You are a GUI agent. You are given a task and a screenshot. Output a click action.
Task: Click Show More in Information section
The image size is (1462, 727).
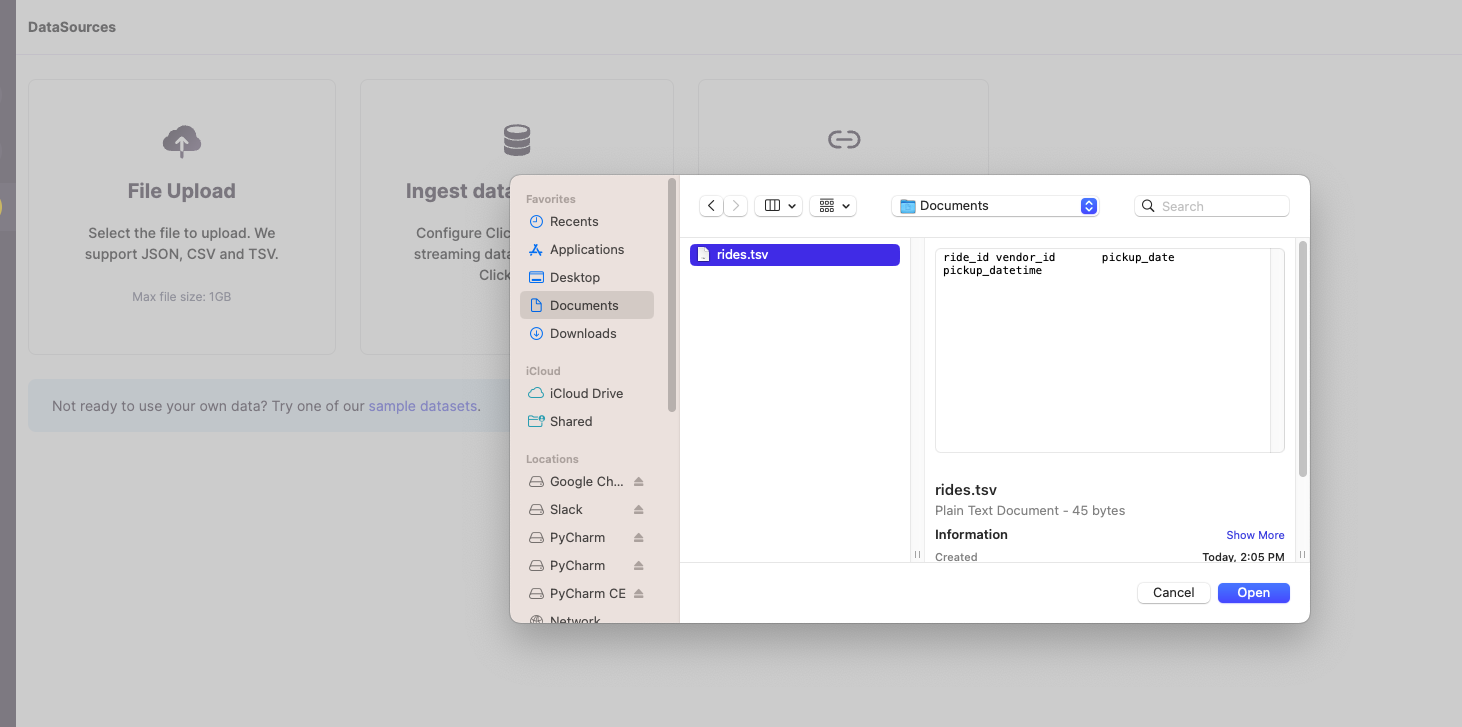(1255, 535)
